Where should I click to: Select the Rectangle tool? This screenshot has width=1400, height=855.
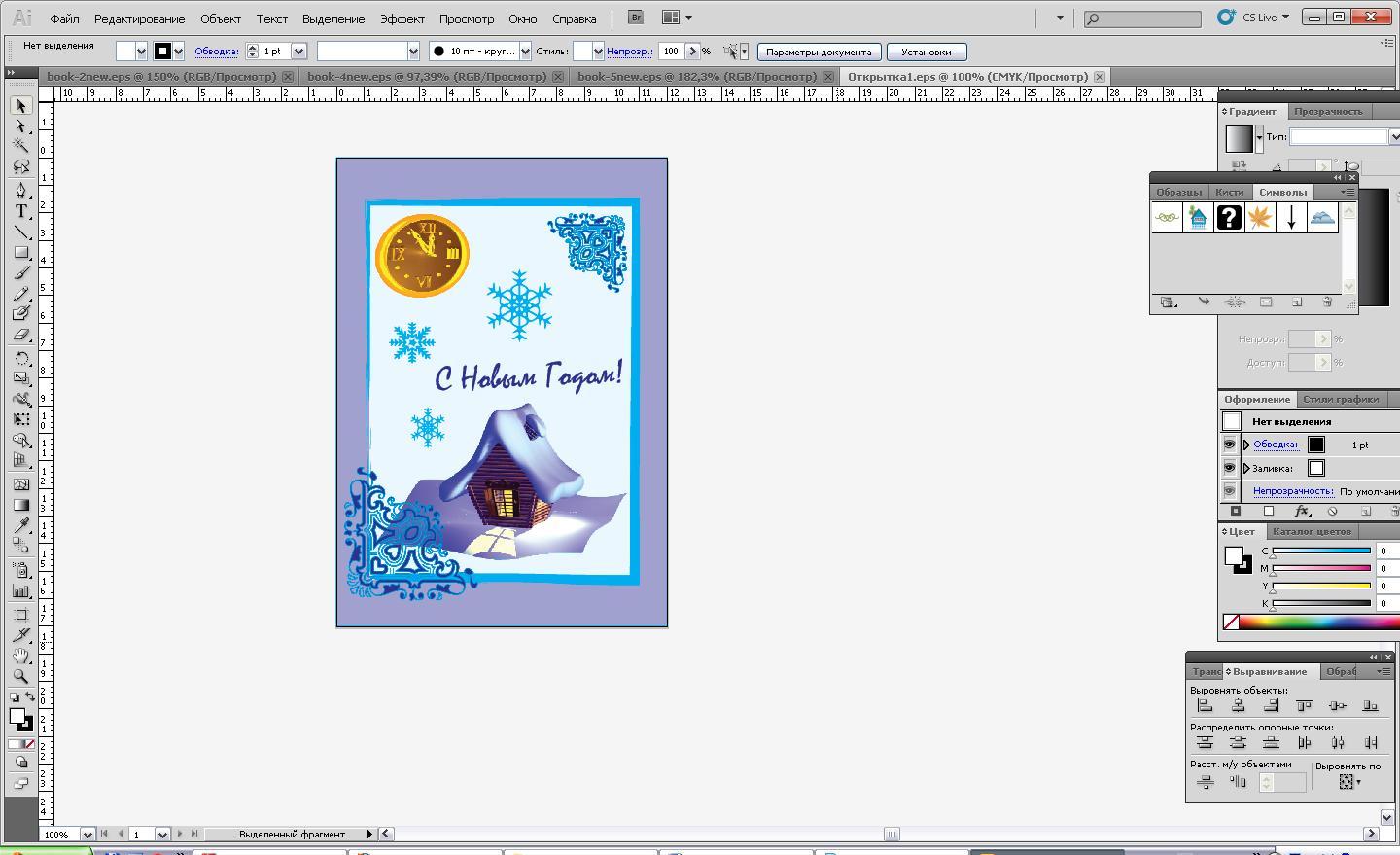pyautogui.click(x=20, y=253)
